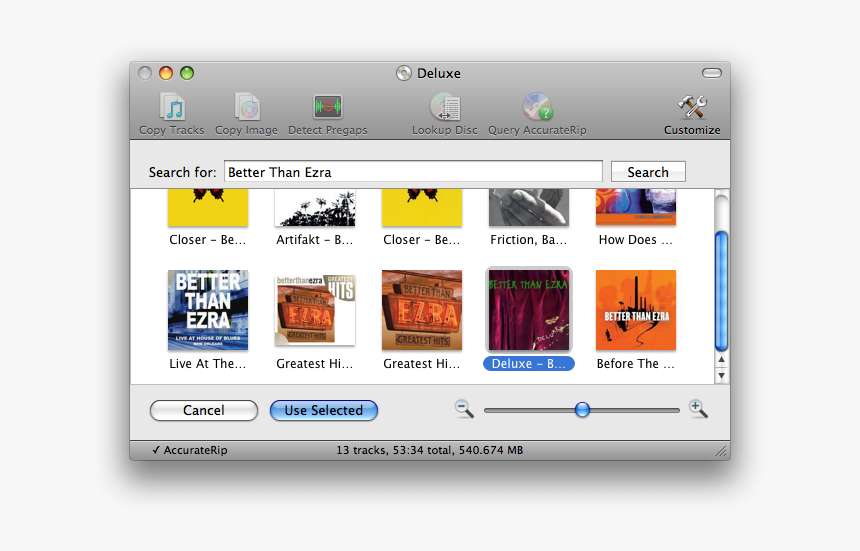
Task: Select the Deluxe album cover thumbnail
Action: tap(529, 310)
